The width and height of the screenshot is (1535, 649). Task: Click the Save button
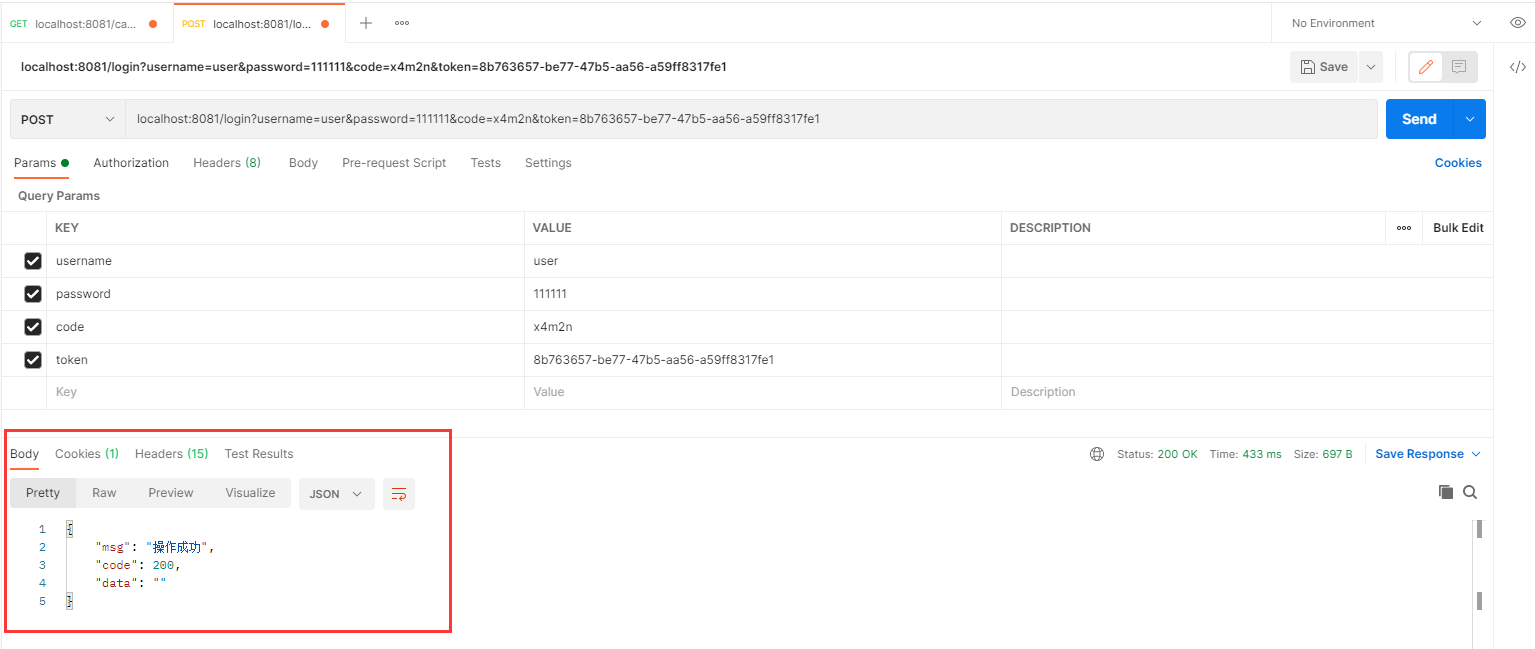1324,67
